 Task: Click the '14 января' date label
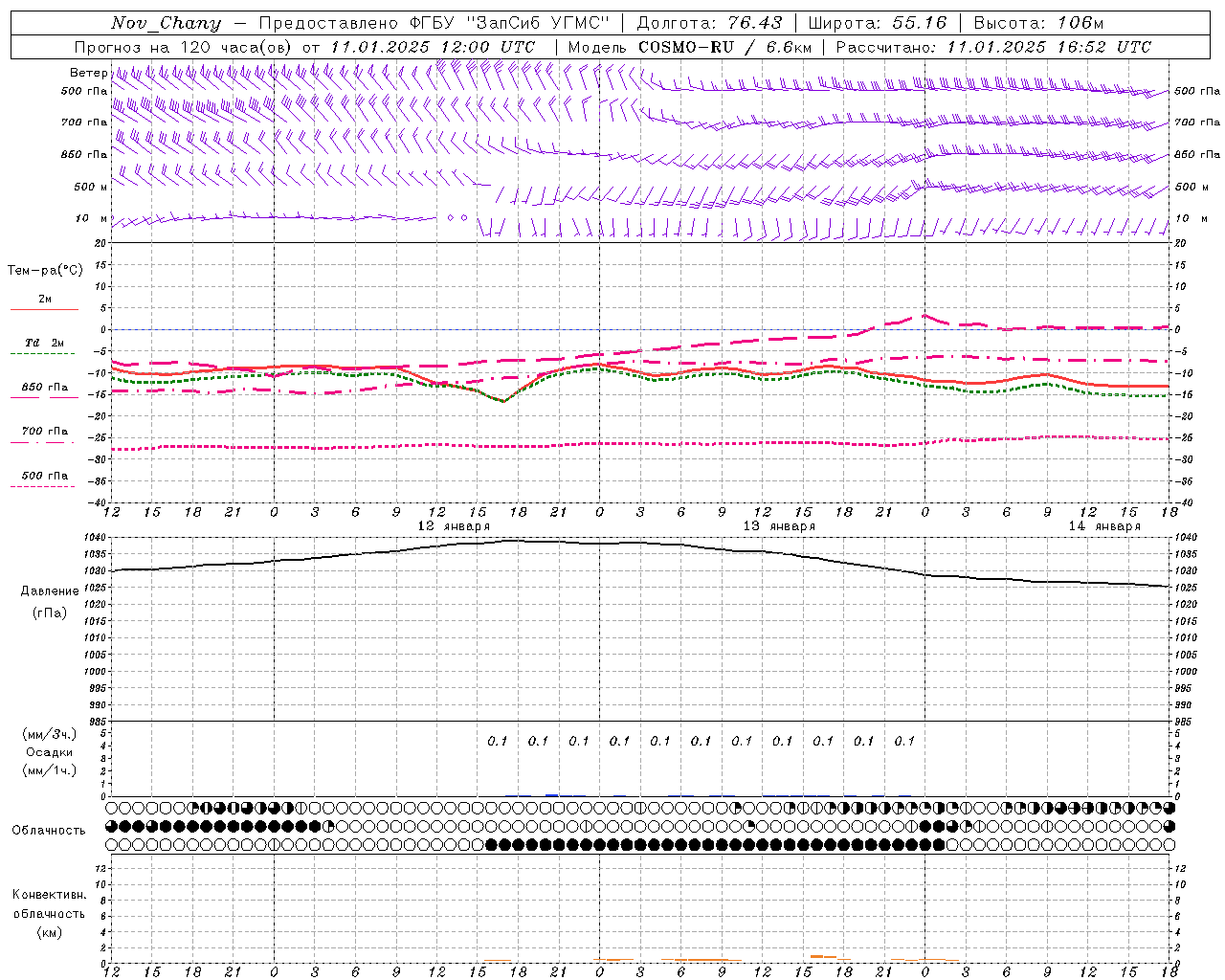pyautogui.click(x=1104, y=526)
